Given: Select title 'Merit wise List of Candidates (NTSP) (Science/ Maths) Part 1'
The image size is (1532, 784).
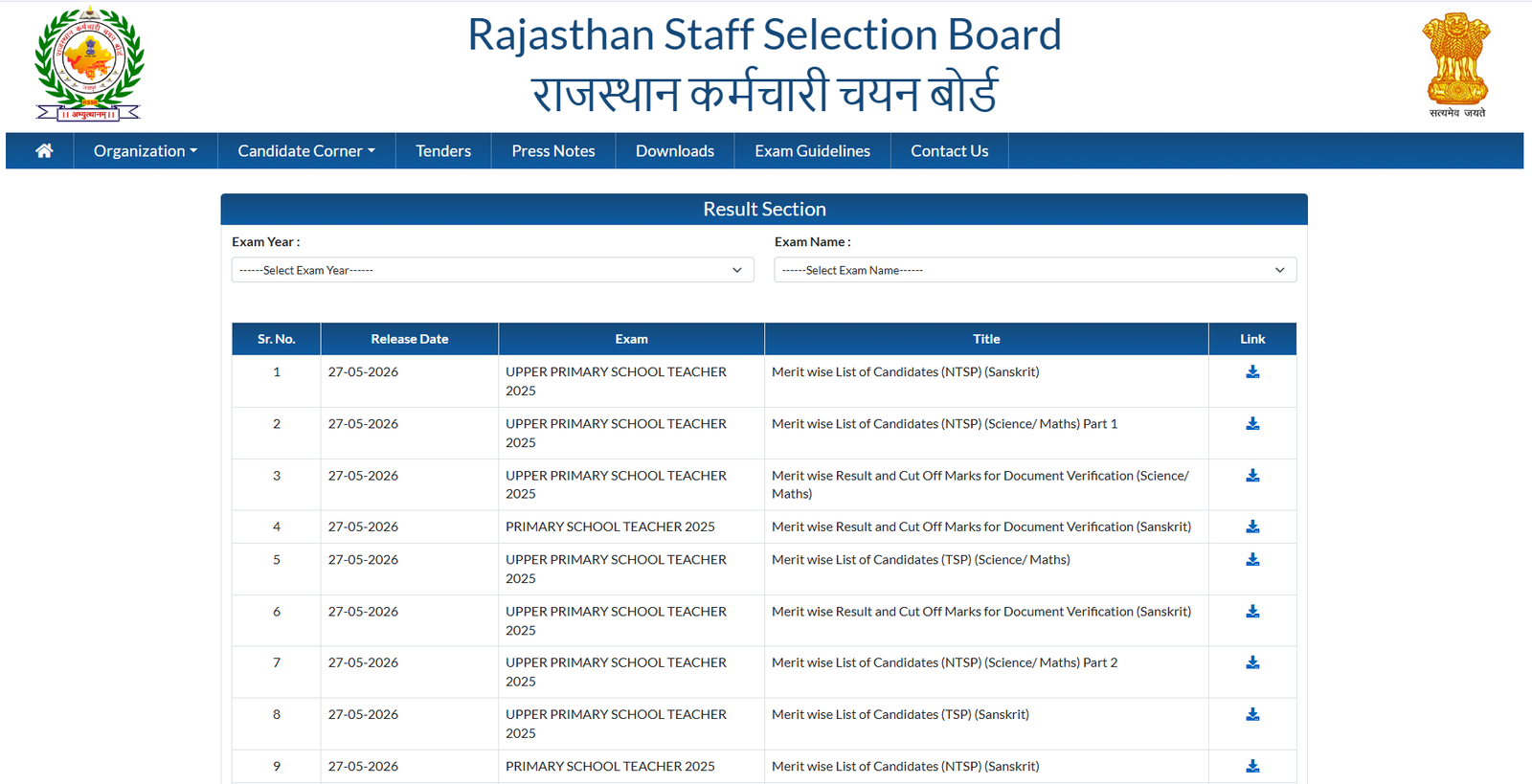Looking at the screenshot, I should [x=944, y=424].
